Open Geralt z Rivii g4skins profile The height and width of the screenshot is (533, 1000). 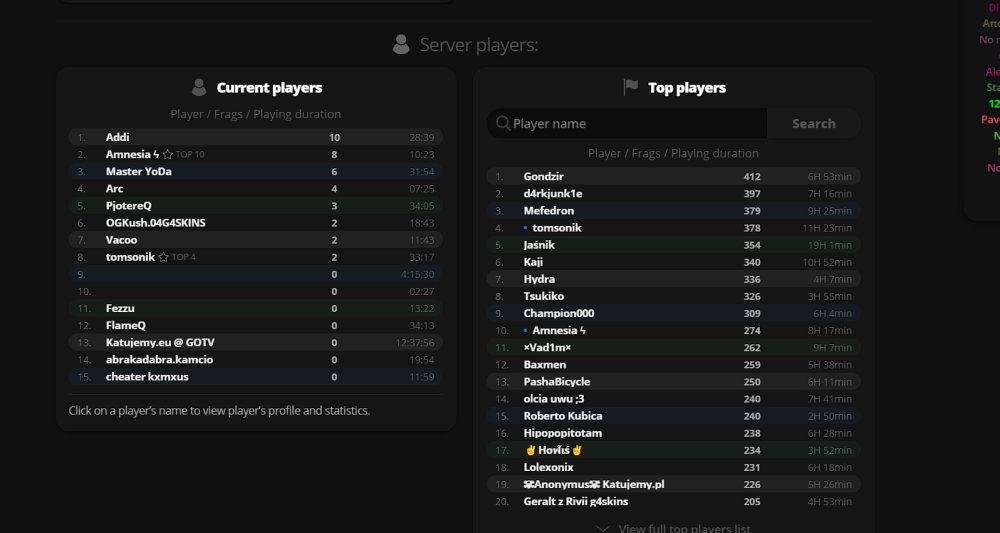[x=576, y=501]
